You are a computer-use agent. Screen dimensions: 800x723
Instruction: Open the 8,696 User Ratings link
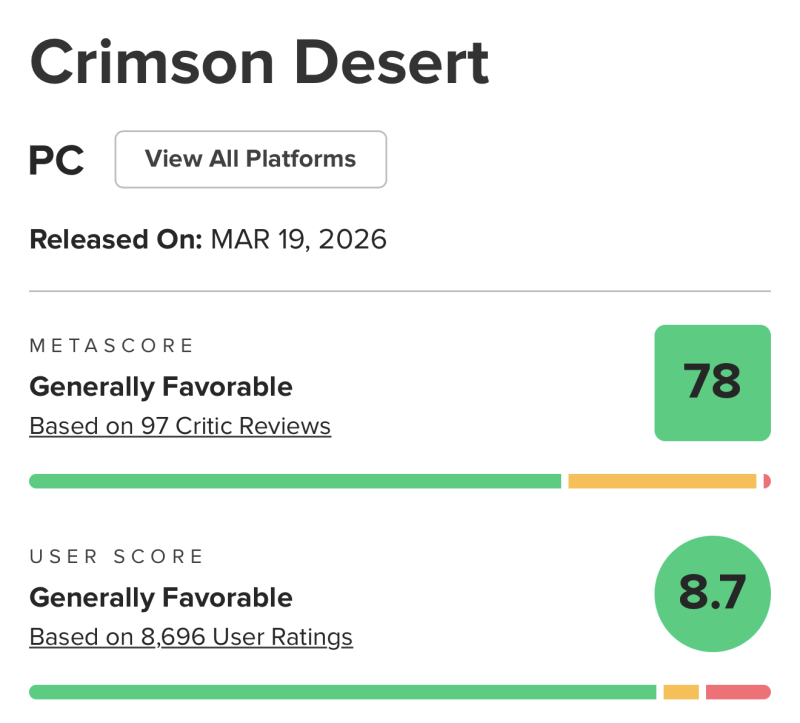pyautogui.click(x=191, y=637)
